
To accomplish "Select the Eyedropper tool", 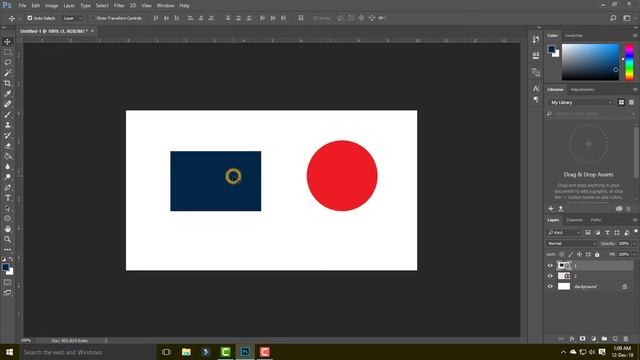I will point(7,94).
